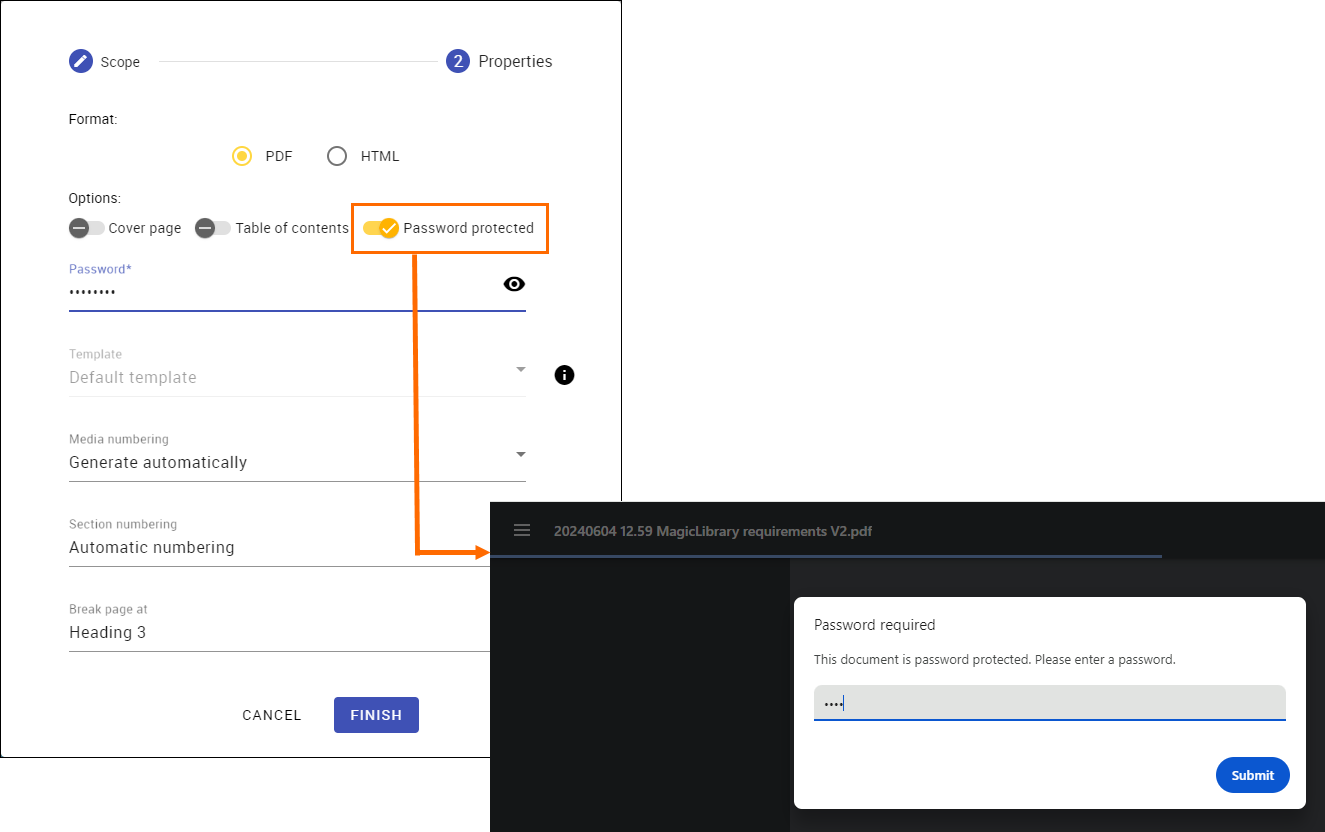The height and width of the screenshot is (832, 1325).
Task: Click the FINISH button
Action: (x=376, y=715)
